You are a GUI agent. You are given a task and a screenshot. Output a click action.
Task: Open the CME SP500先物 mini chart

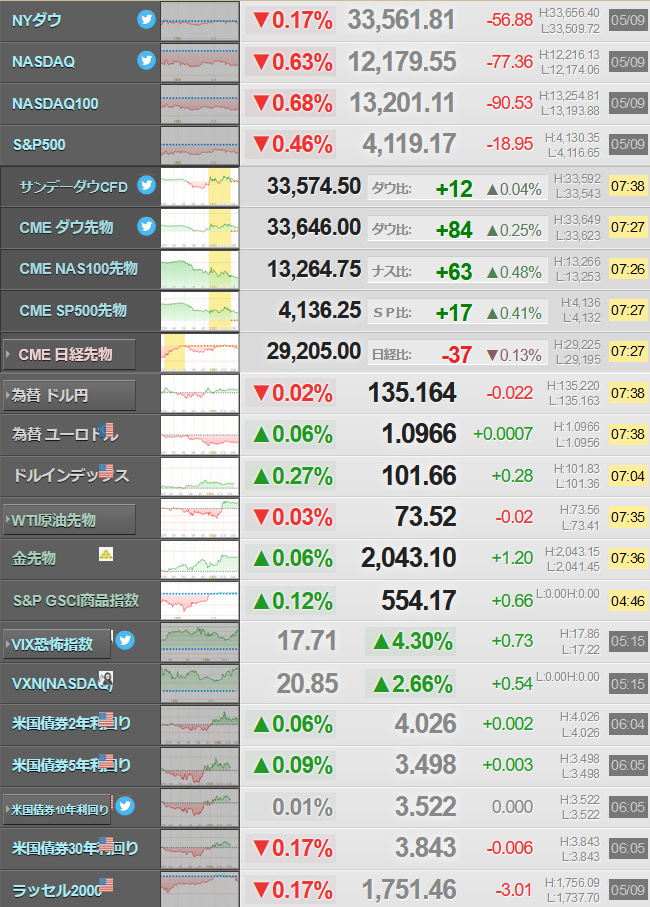[x=200, y=311]
